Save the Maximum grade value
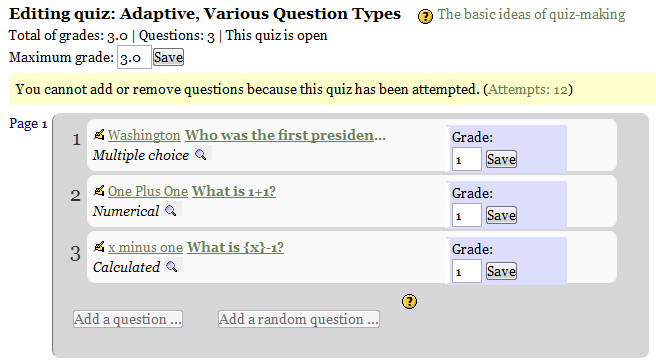Screen dimensions: 656x363 tap(168, 57)
